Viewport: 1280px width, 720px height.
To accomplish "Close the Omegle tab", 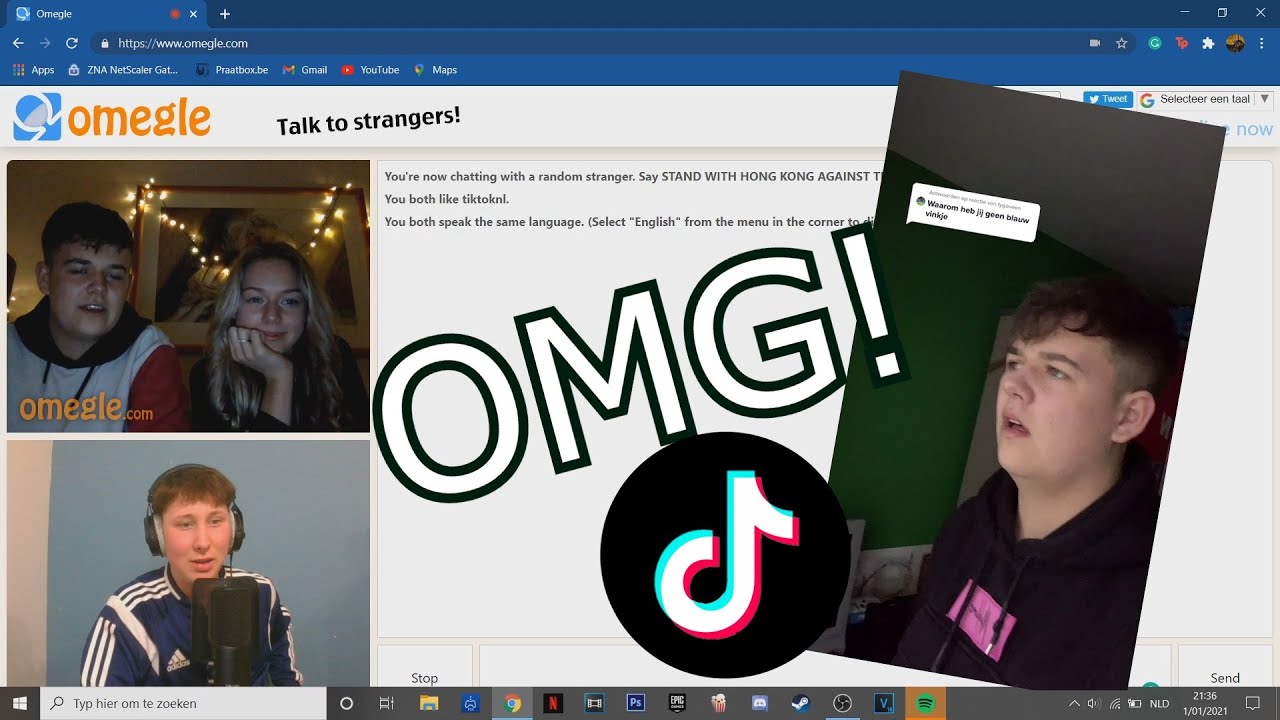I will pyautogui.click(x=193, y=14).
